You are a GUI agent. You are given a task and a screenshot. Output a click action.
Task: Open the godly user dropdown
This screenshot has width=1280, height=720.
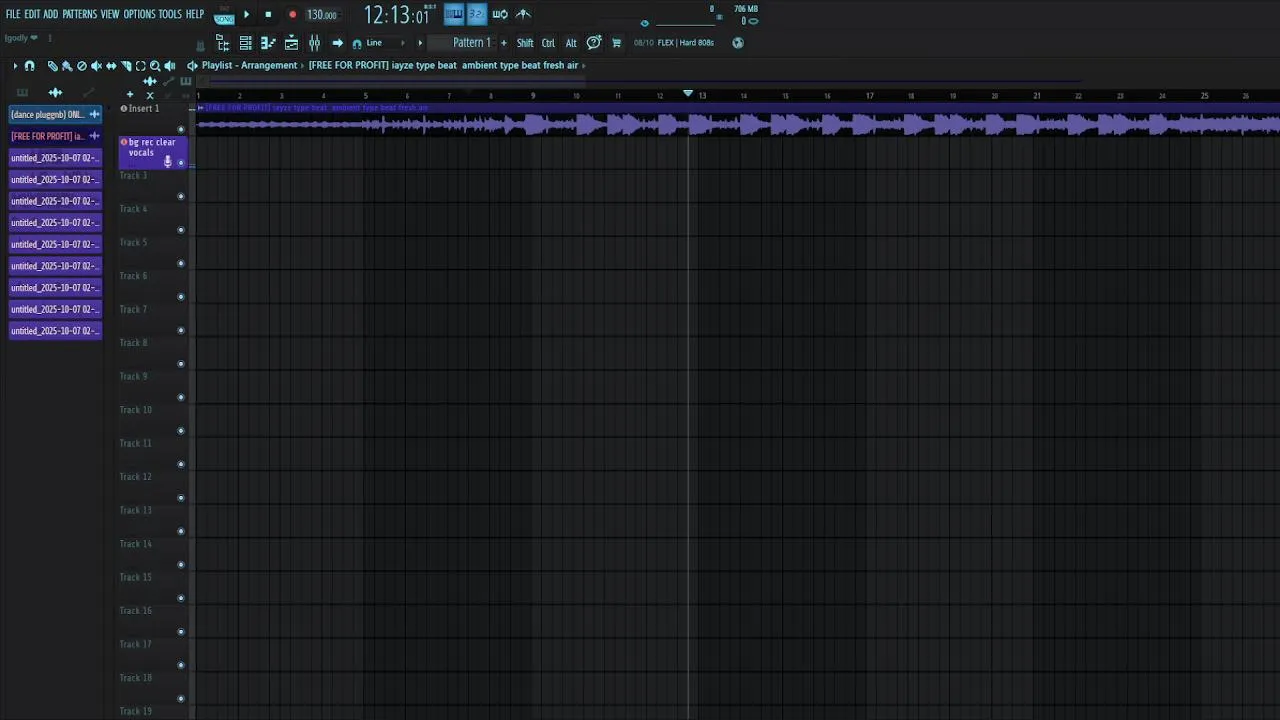point(21,38)
